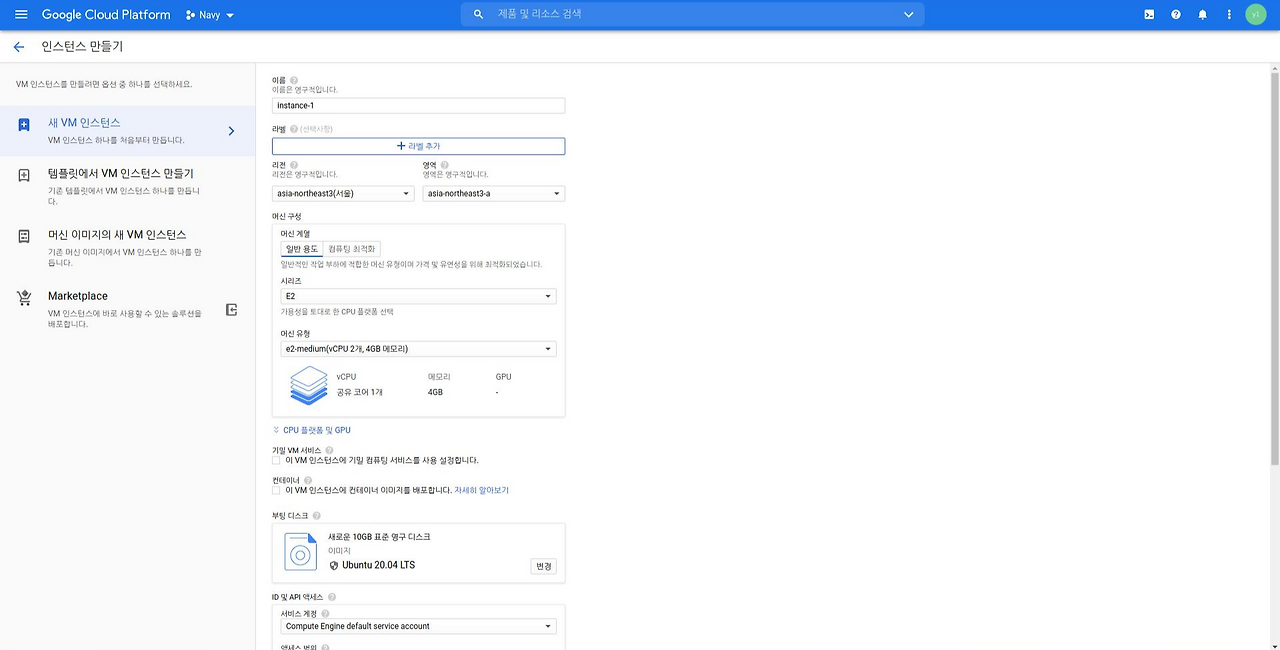Screen dimensions: 1280x650
Task: Click the help icon next to 라벨
Action: tap(294, 129)
